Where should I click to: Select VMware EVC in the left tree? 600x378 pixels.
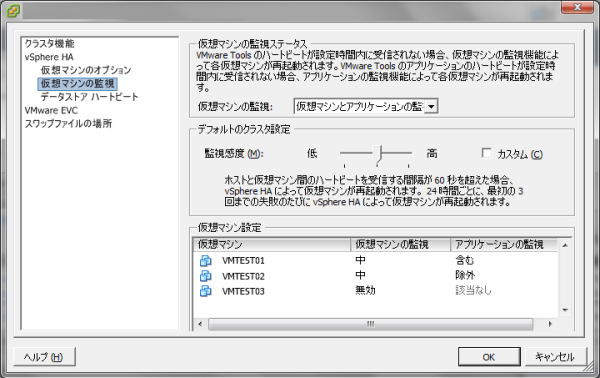[51, 111]
